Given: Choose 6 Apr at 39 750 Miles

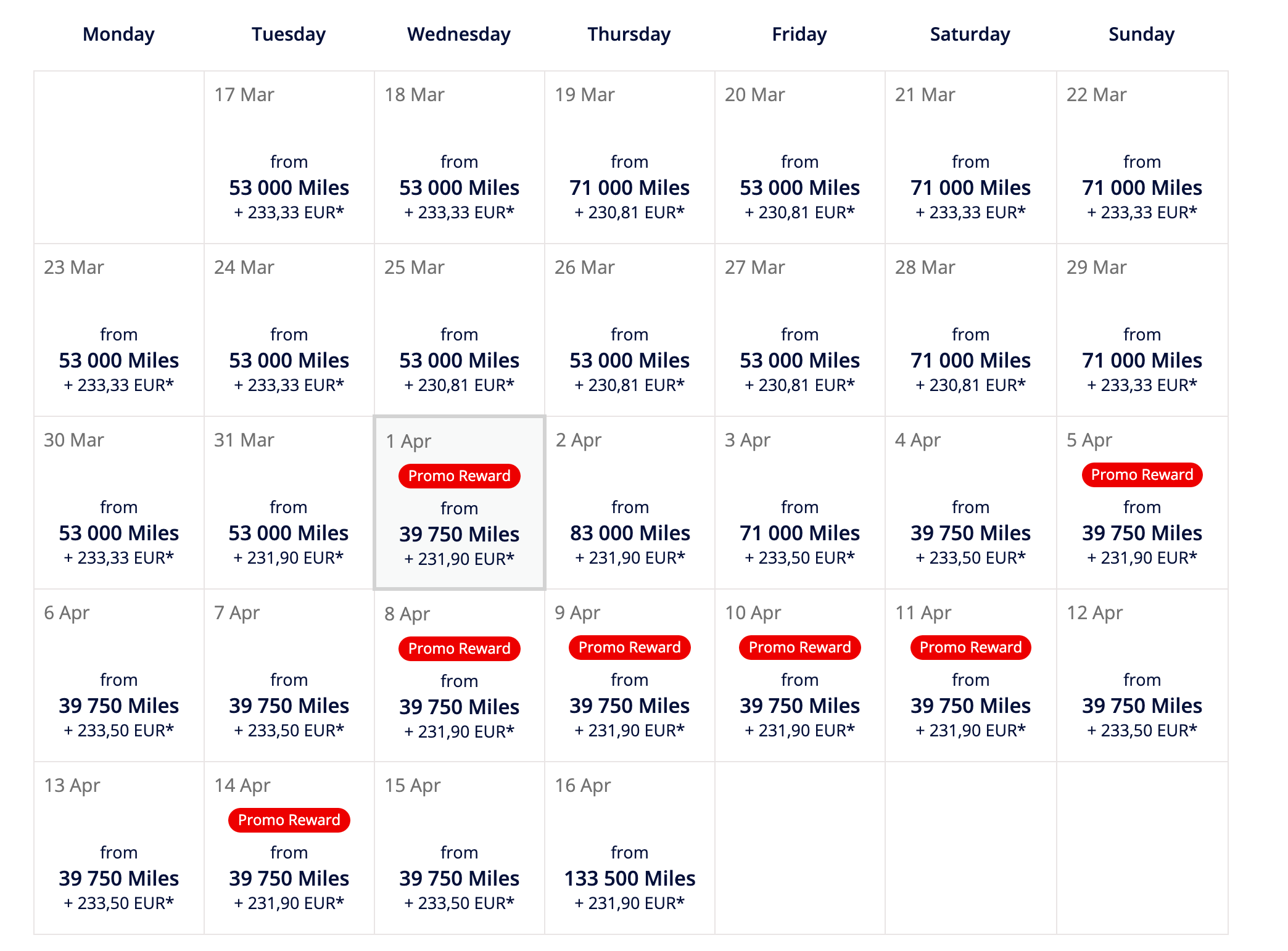Looking at the screenshot, I should tap(118, 706).
